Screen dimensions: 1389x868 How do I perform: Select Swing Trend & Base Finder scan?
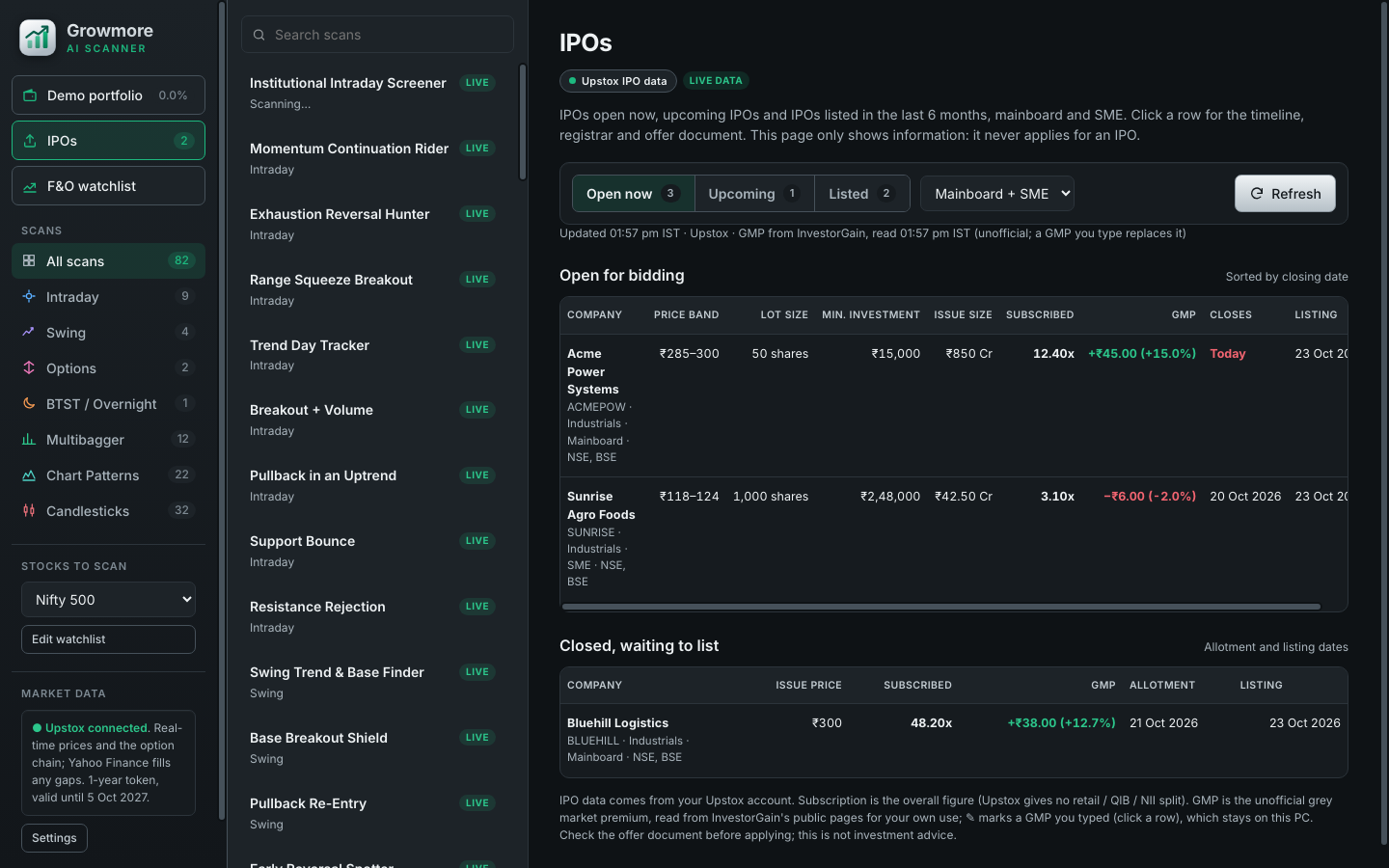click(x=372, y=682)
